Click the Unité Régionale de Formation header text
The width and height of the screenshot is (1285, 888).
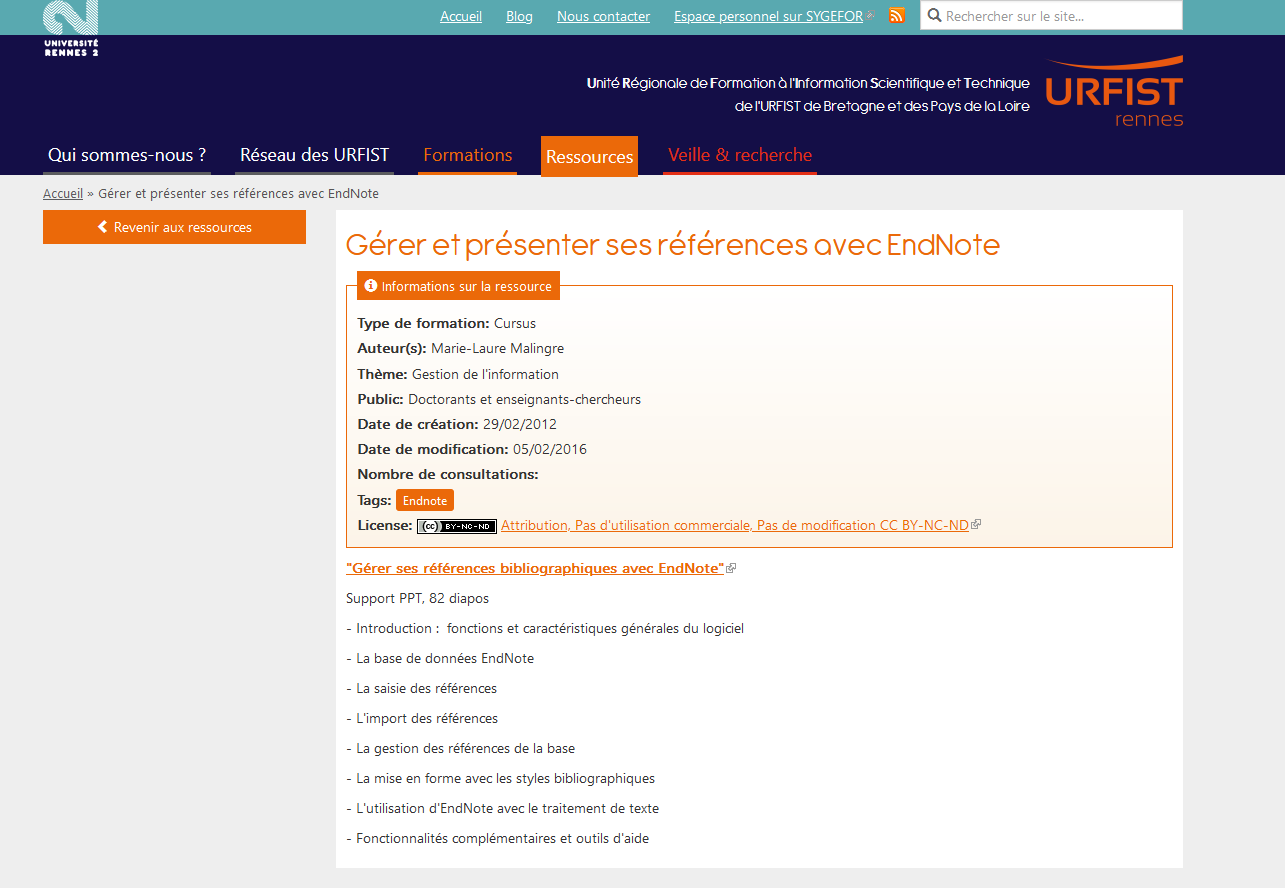click(x=808, y=95)
